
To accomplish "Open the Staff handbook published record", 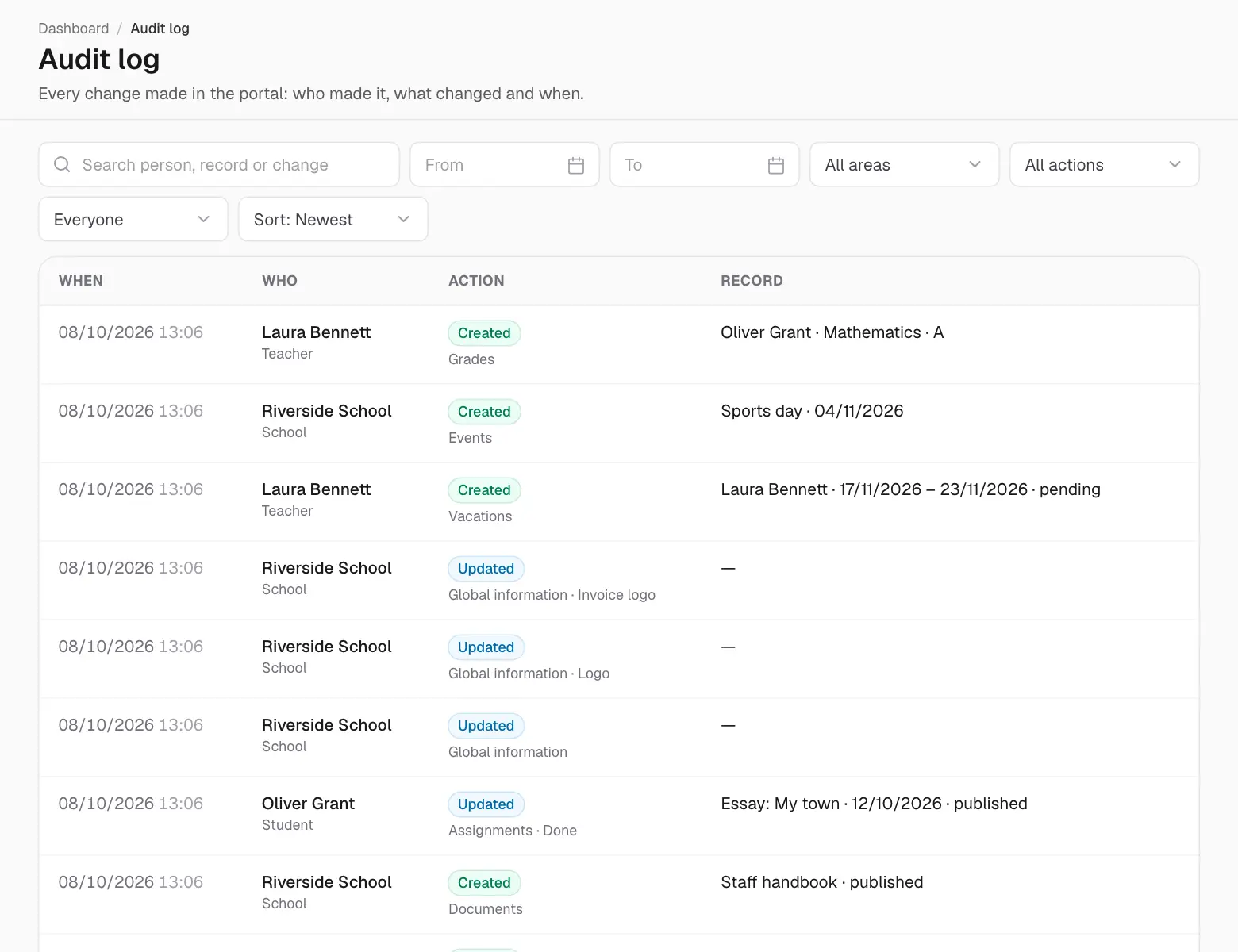I will [821, 882].
